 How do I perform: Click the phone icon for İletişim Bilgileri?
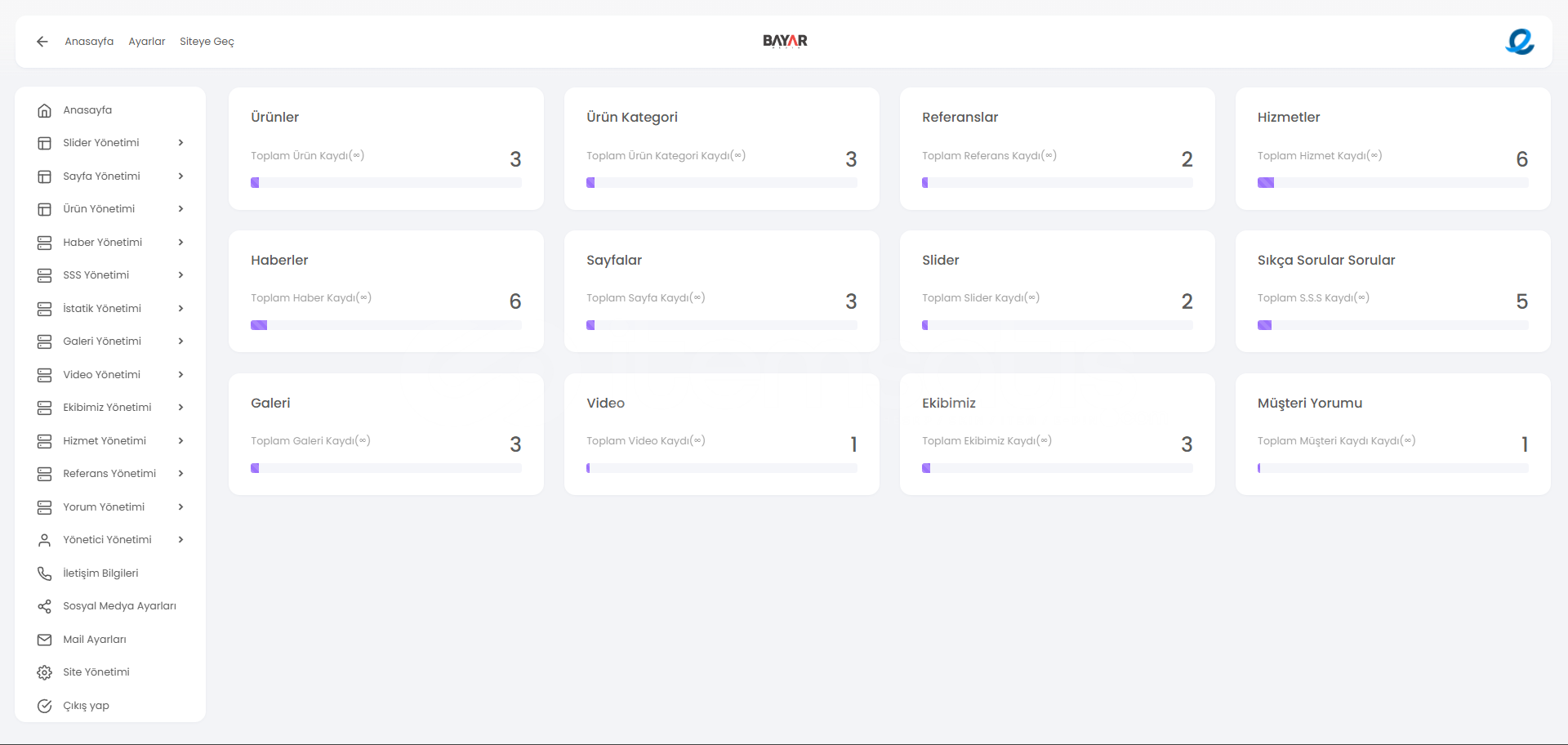(45, 573)
